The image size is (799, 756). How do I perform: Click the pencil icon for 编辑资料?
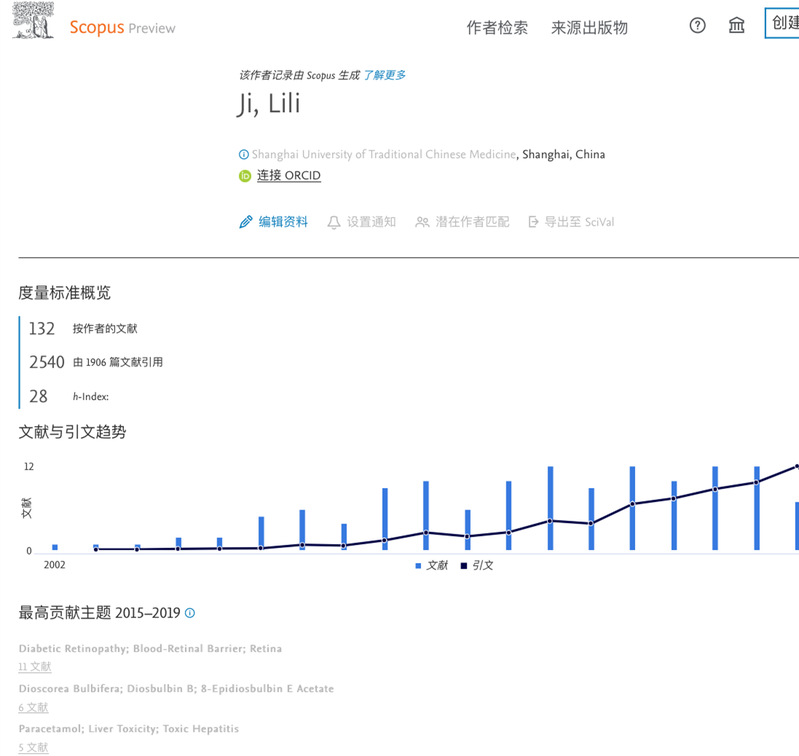coord(246,222)
